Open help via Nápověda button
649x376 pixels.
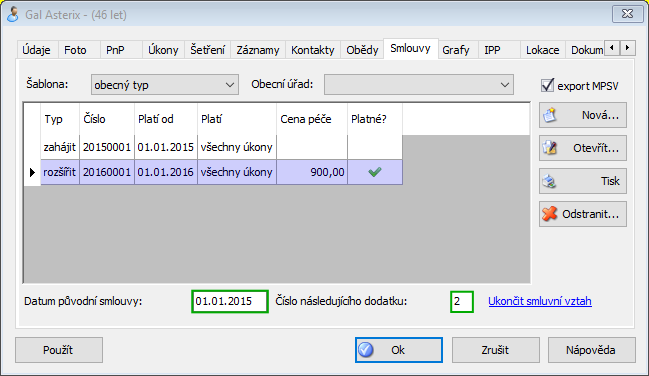591,350
